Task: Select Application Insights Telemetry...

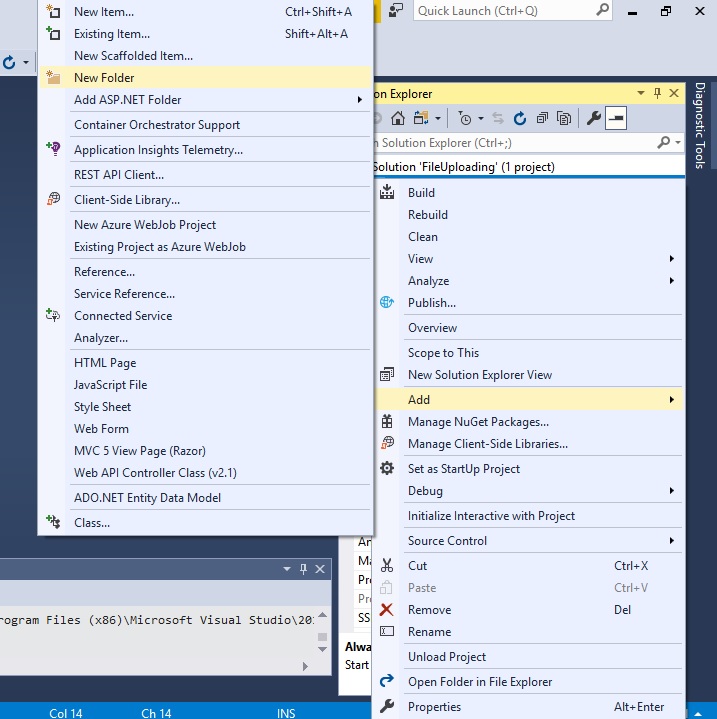Action: [205, 150]
